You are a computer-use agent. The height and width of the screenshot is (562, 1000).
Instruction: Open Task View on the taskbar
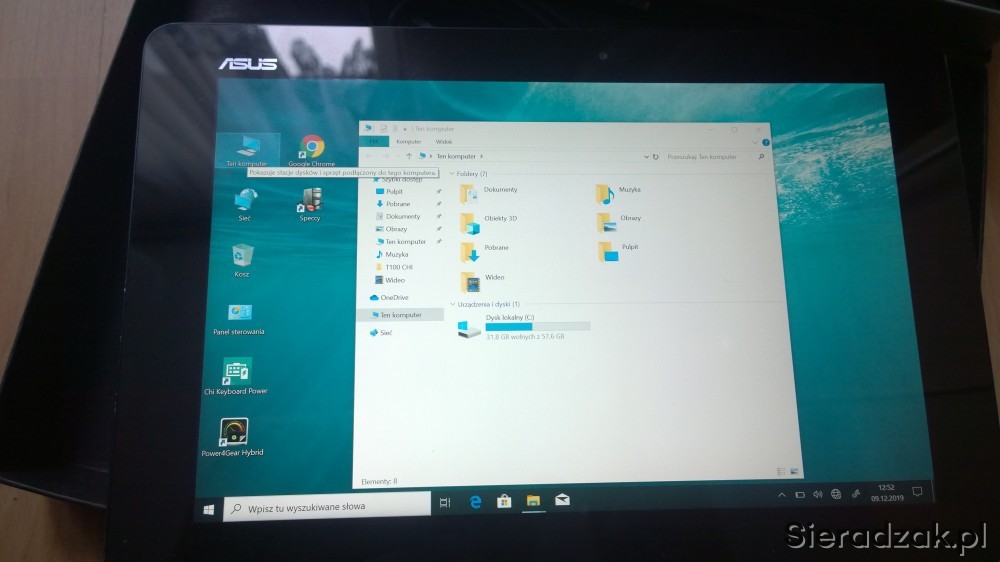point(445,503)
